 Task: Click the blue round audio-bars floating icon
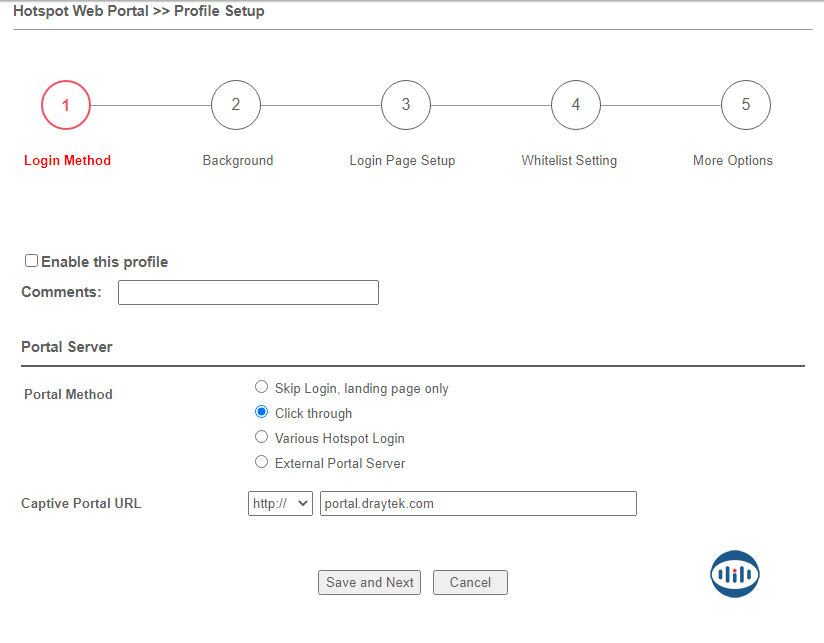[x=735, y=574]
